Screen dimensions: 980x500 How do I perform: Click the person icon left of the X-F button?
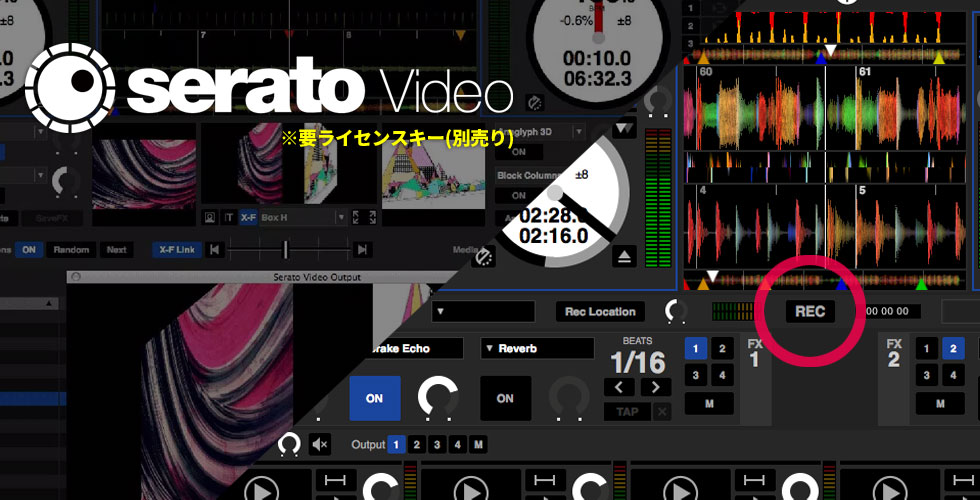[210, 218]
